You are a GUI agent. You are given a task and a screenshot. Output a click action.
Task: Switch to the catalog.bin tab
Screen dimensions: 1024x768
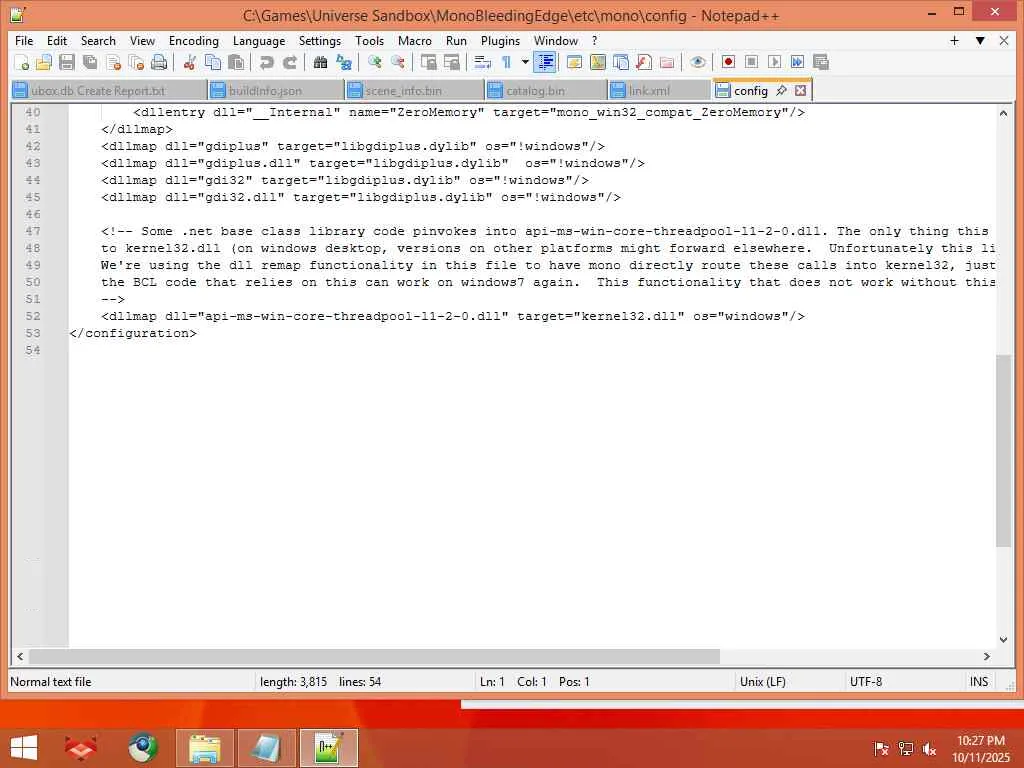pyautogui.click(x=545, y=91)
